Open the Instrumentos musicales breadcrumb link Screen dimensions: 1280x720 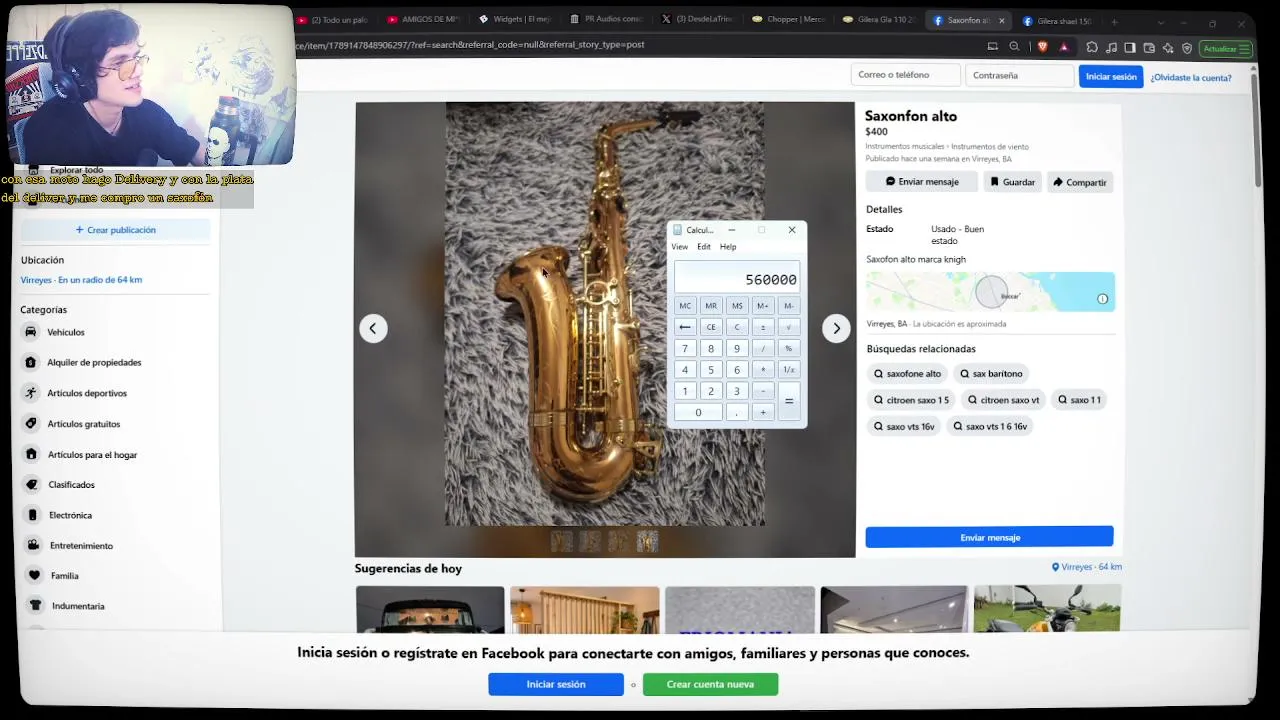[x=905, y=147]
